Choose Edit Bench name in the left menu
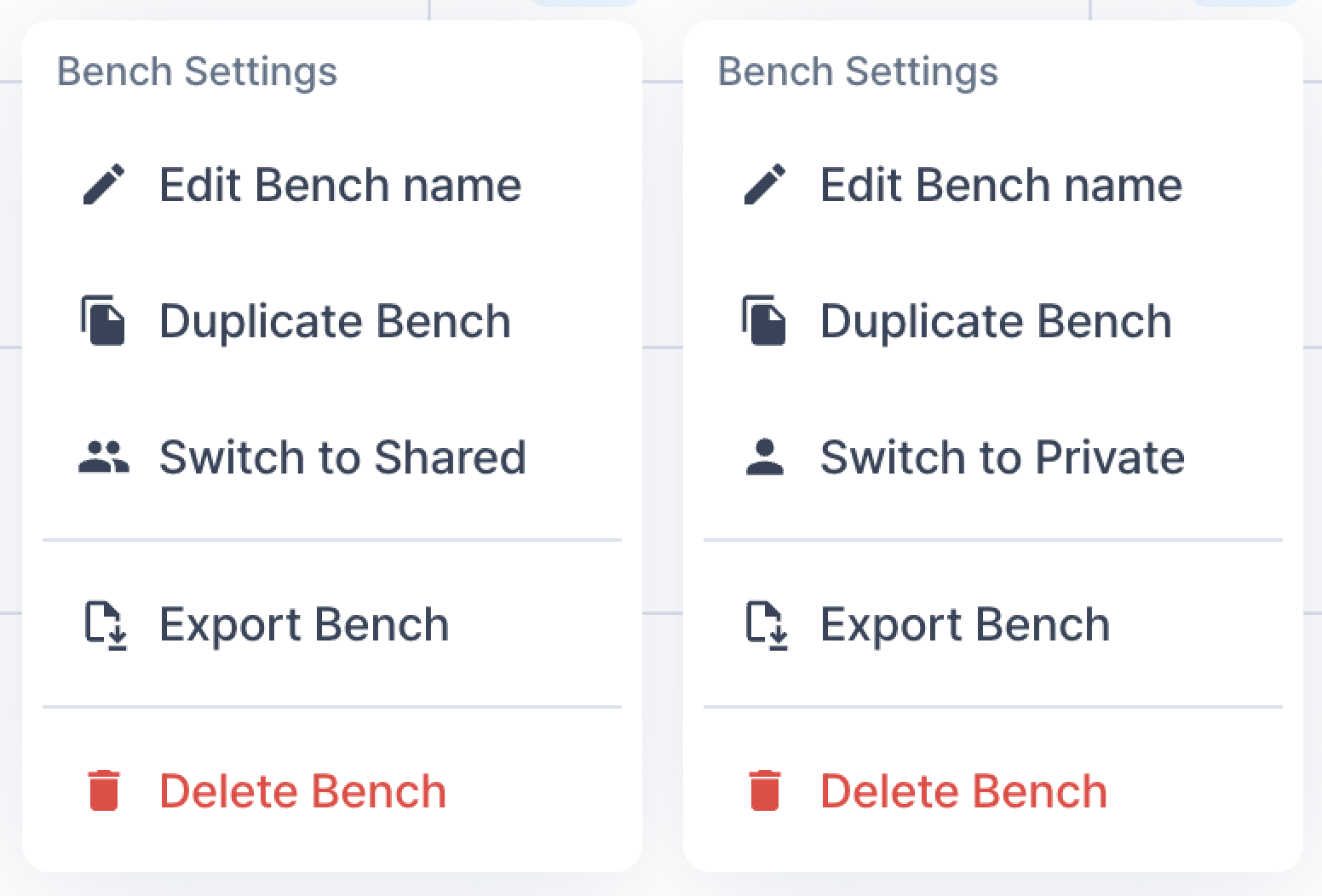The width and height of the screenshot is (1322, 896). pyautogui.click(x=340, y=185)
